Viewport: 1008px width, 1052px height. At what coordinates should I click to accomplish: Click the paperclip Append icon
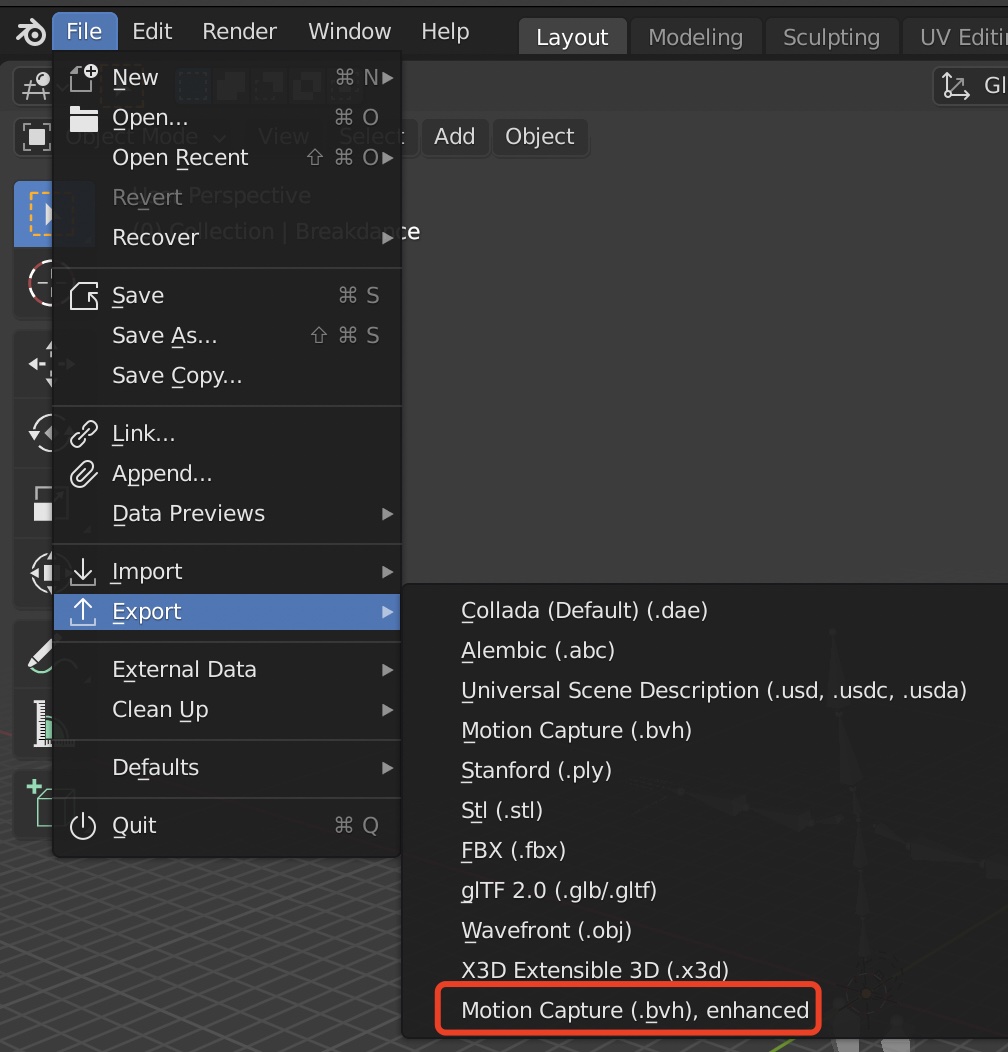point(84,474)
